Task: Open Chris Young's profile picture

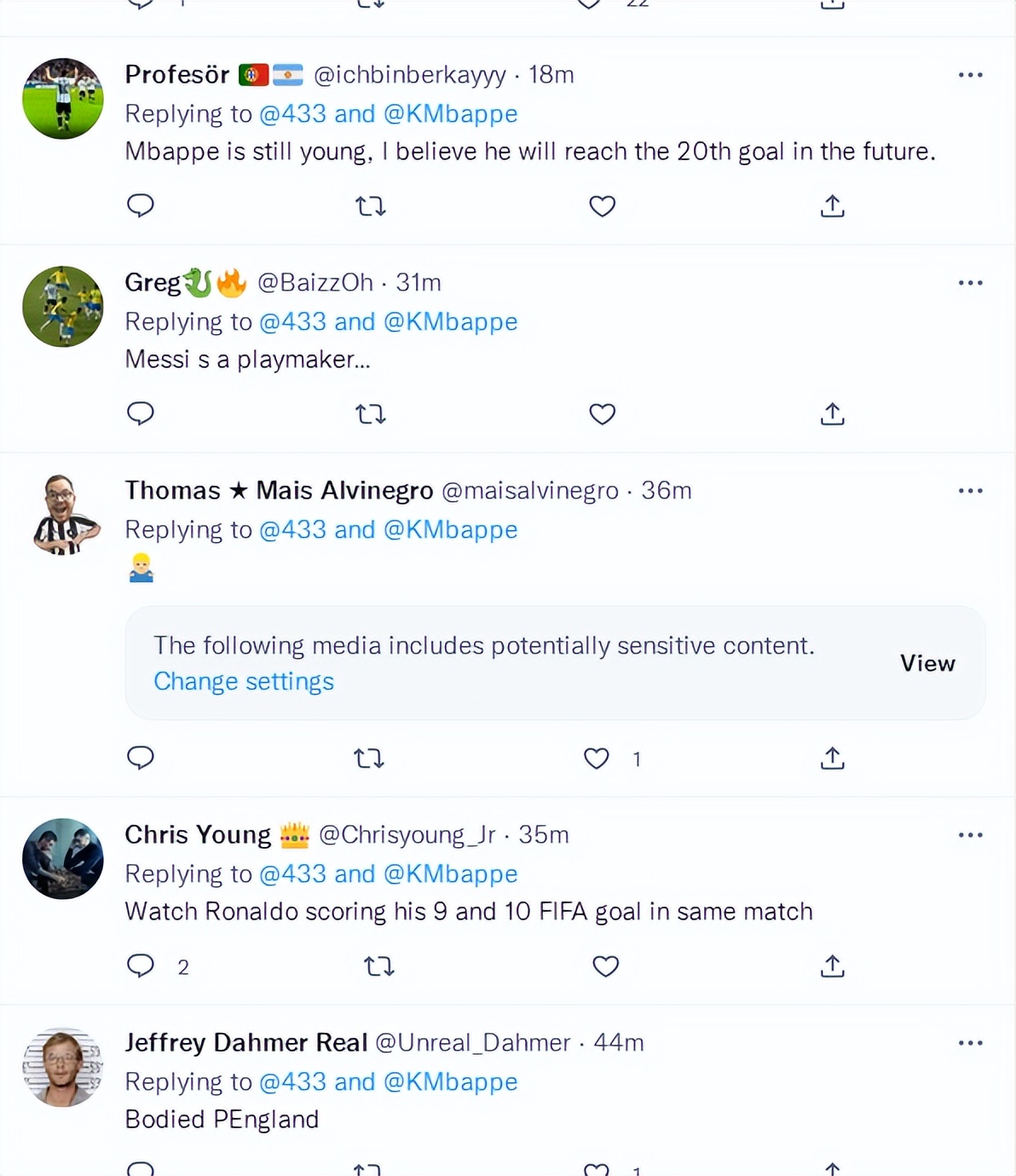Action: pyautogui.click(x=63, y=859)
